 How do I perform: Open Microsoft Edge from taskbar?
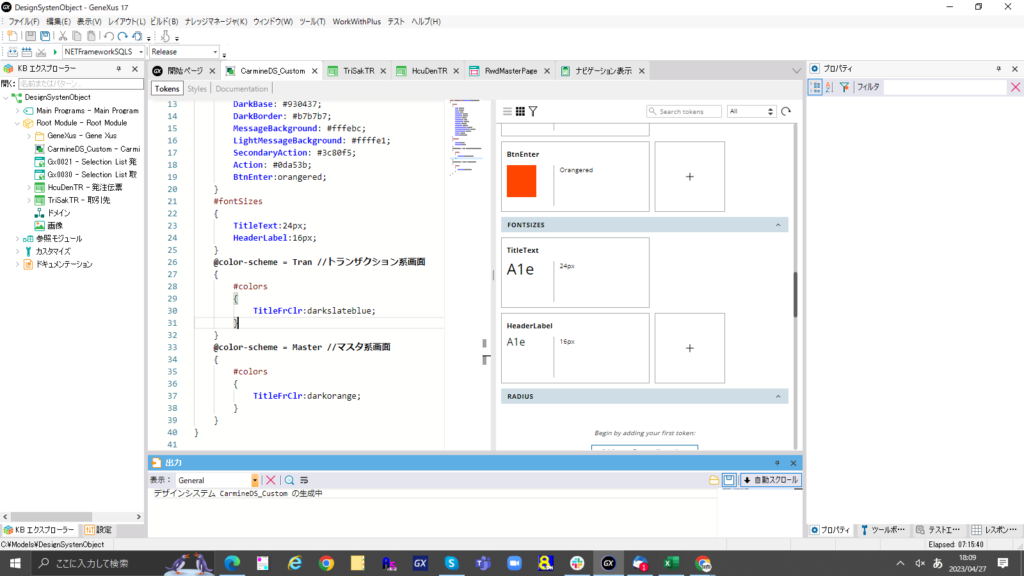click(232, 563)
